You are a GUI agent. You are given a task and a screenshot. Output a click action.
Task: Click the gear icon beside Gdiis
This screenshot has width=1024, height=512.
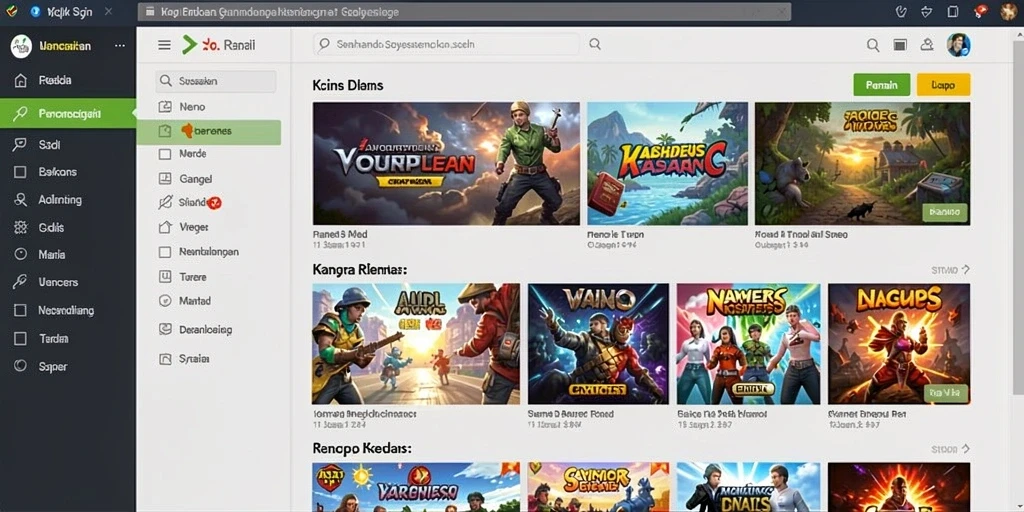[x=20, y=227]
